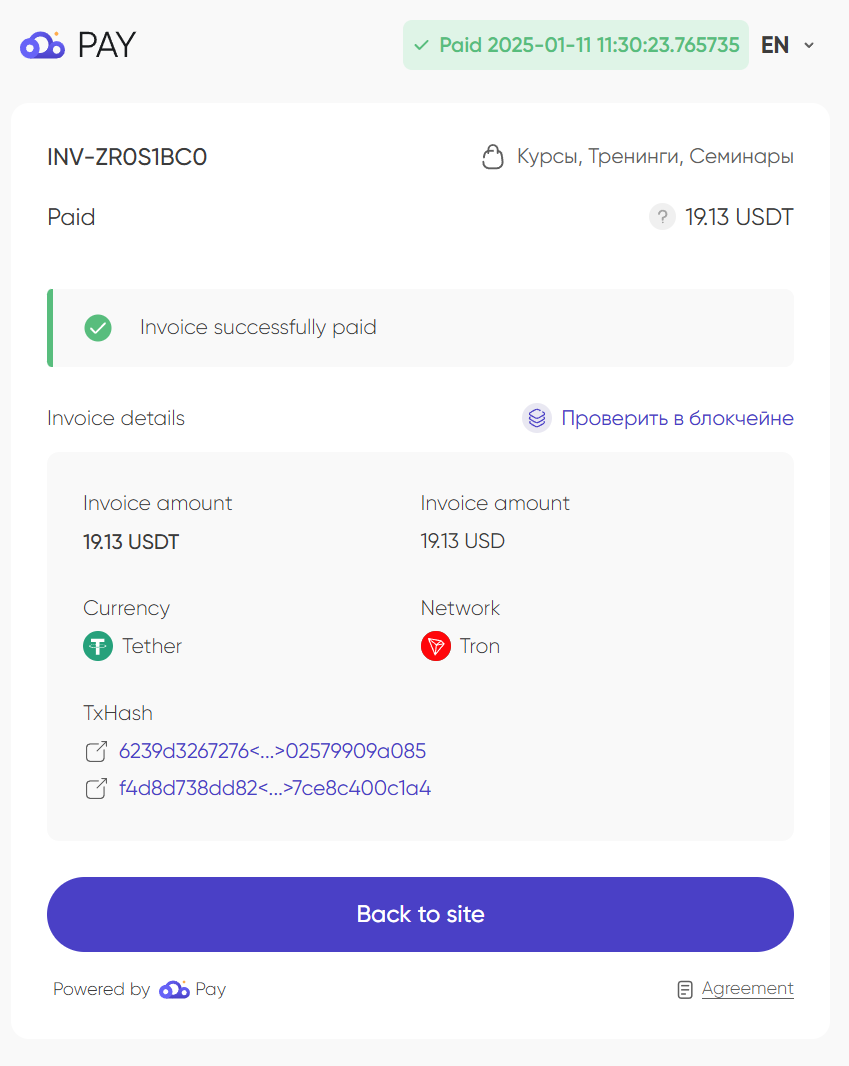This screenshot has height=1066, width=849.
Task: Click the question mark help icon near 19.13 USDT
Action: click(662, 218)
